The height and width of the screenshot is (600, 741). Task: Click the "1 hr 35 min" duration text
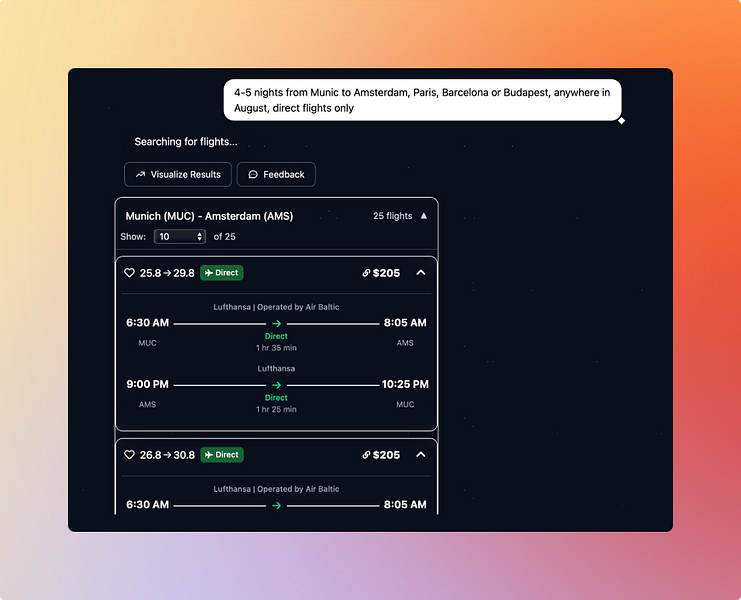tap(276, 348)
